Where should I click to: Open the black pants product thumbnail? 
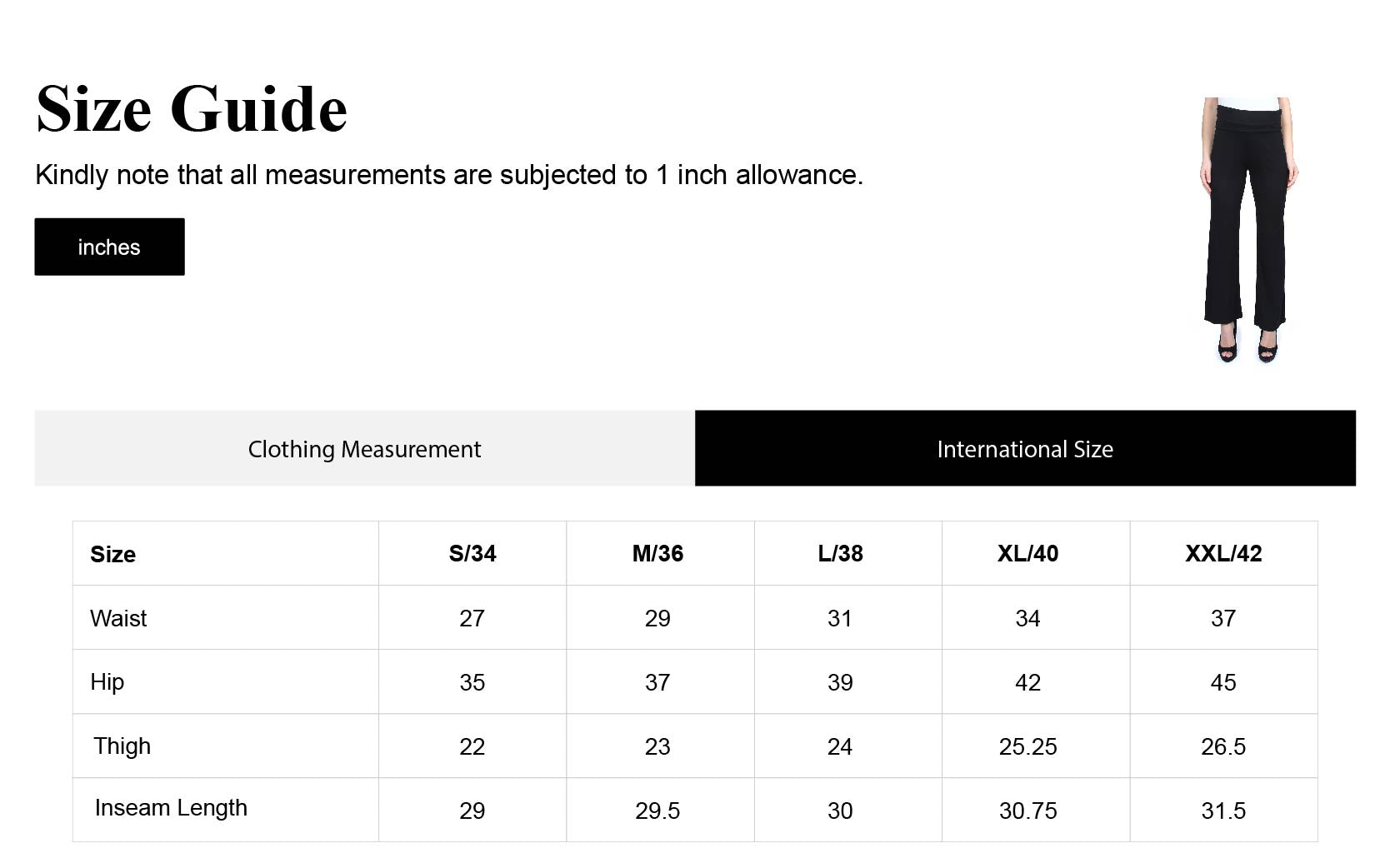(x=1247, y=230)
